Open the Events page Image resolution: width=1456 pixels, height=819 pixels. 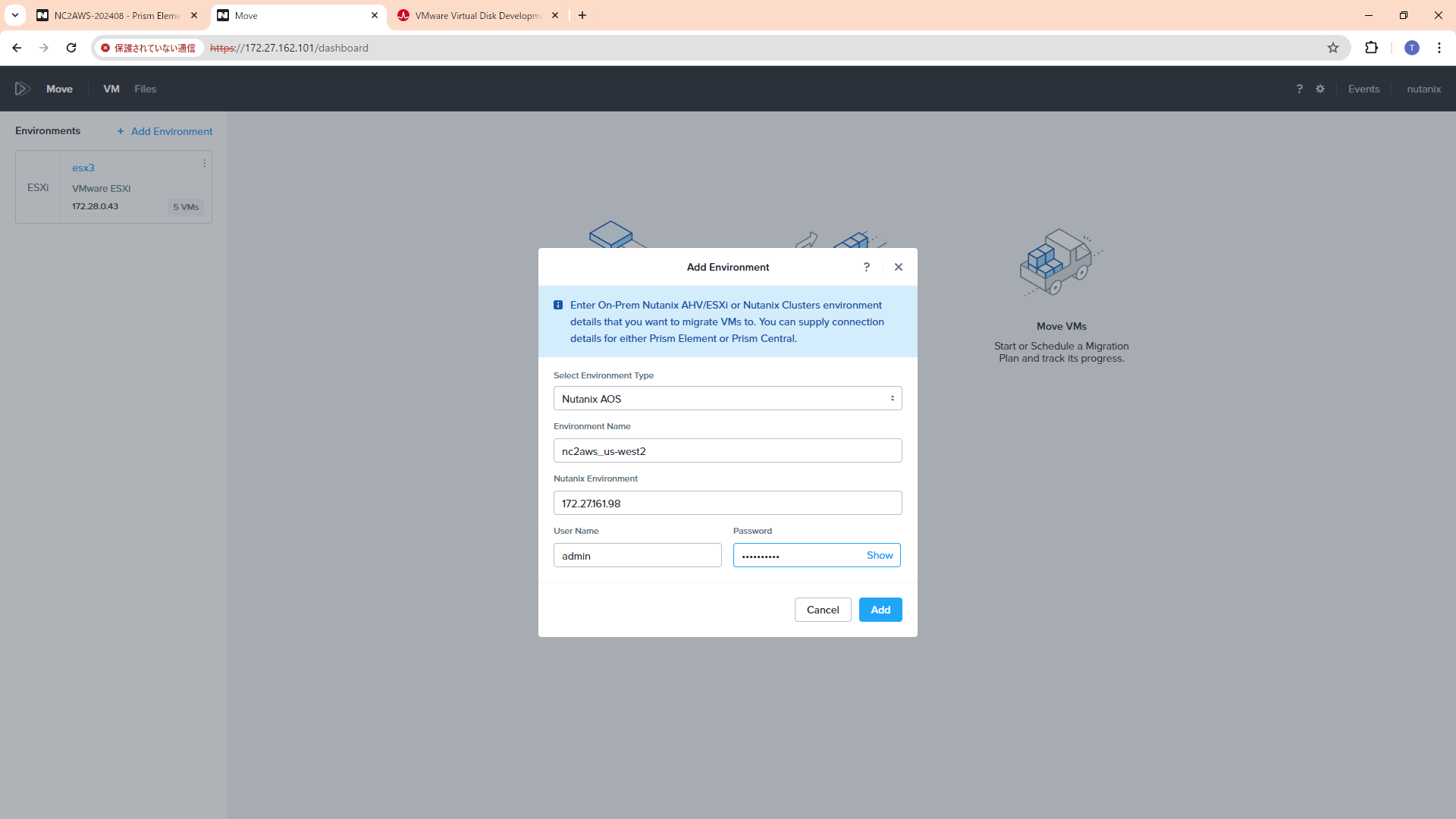click(1363, 89)
